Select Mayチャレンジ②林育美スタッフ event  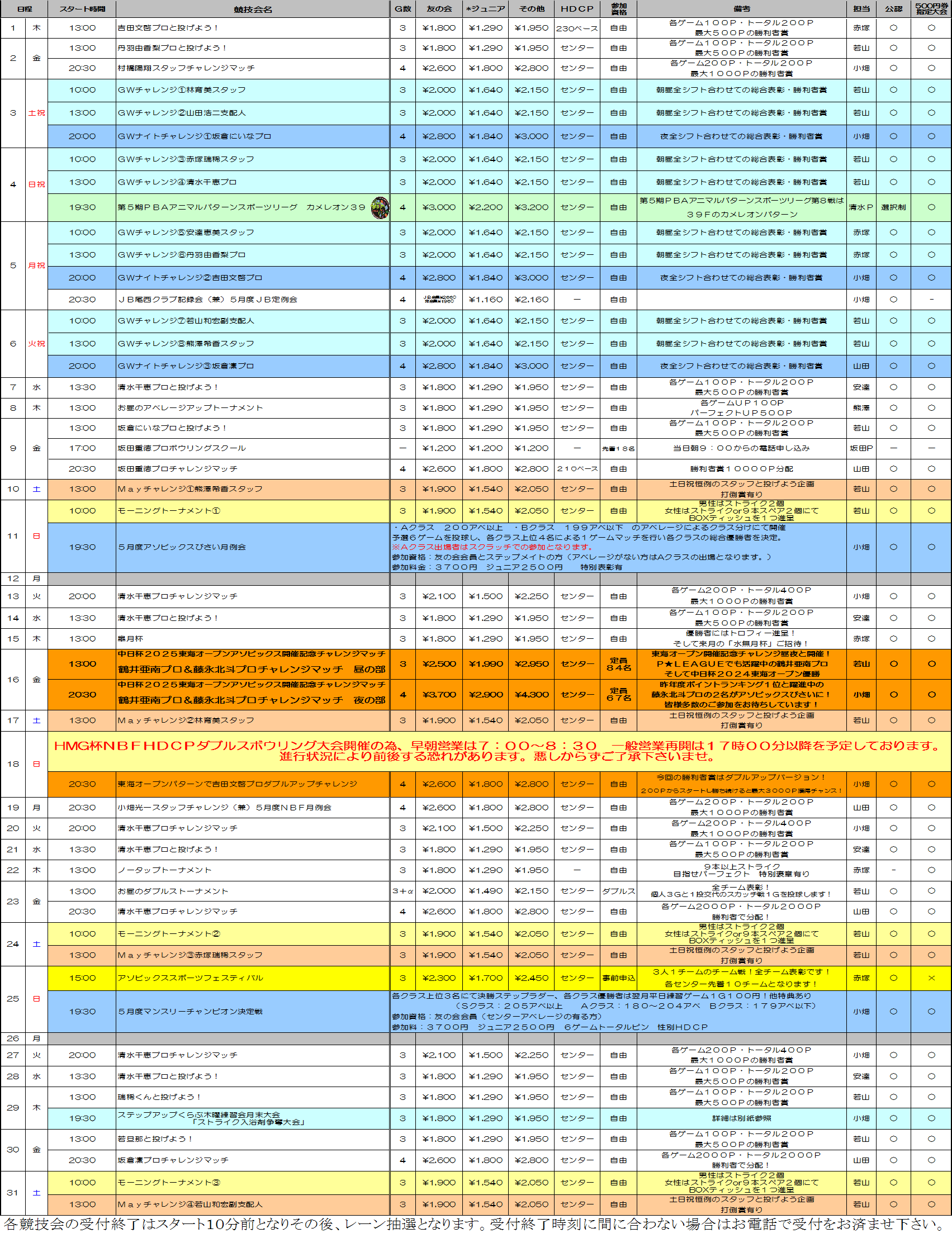tap(186, 720)
